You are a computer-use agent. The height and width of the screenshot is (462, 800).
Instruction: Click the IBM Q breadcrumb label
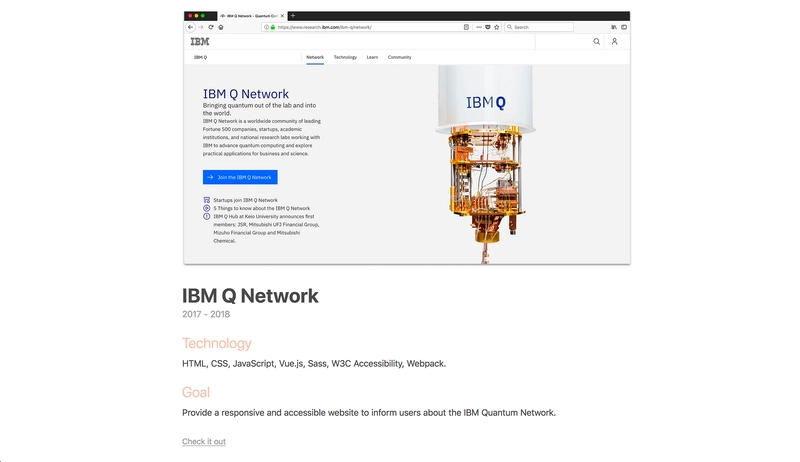[x=201, y=57]
